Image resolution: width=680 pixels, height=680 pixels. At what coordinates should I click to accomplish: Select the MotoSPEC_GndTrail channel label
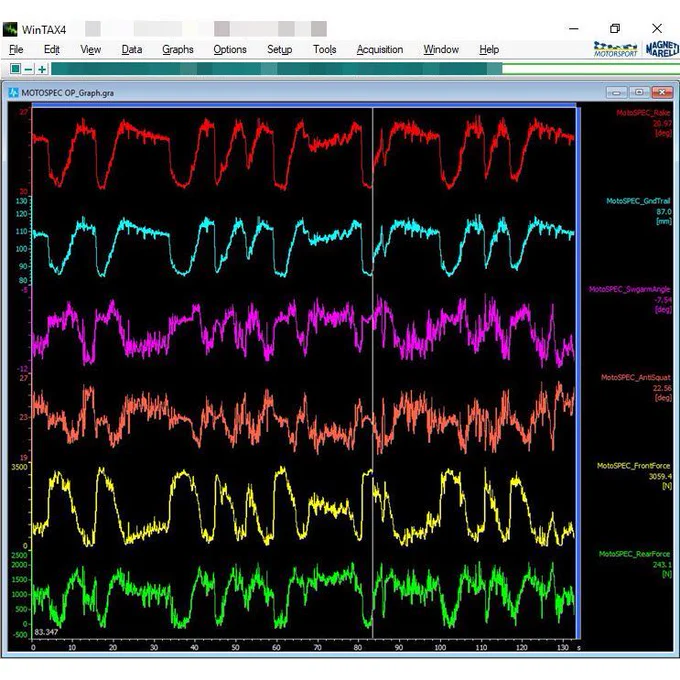[638, 201]
